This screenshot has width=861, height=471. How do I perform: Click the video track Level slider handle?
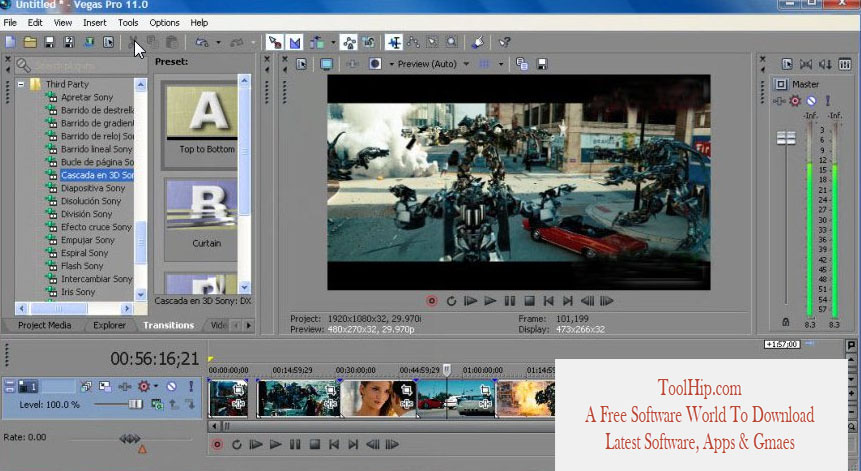135,404
